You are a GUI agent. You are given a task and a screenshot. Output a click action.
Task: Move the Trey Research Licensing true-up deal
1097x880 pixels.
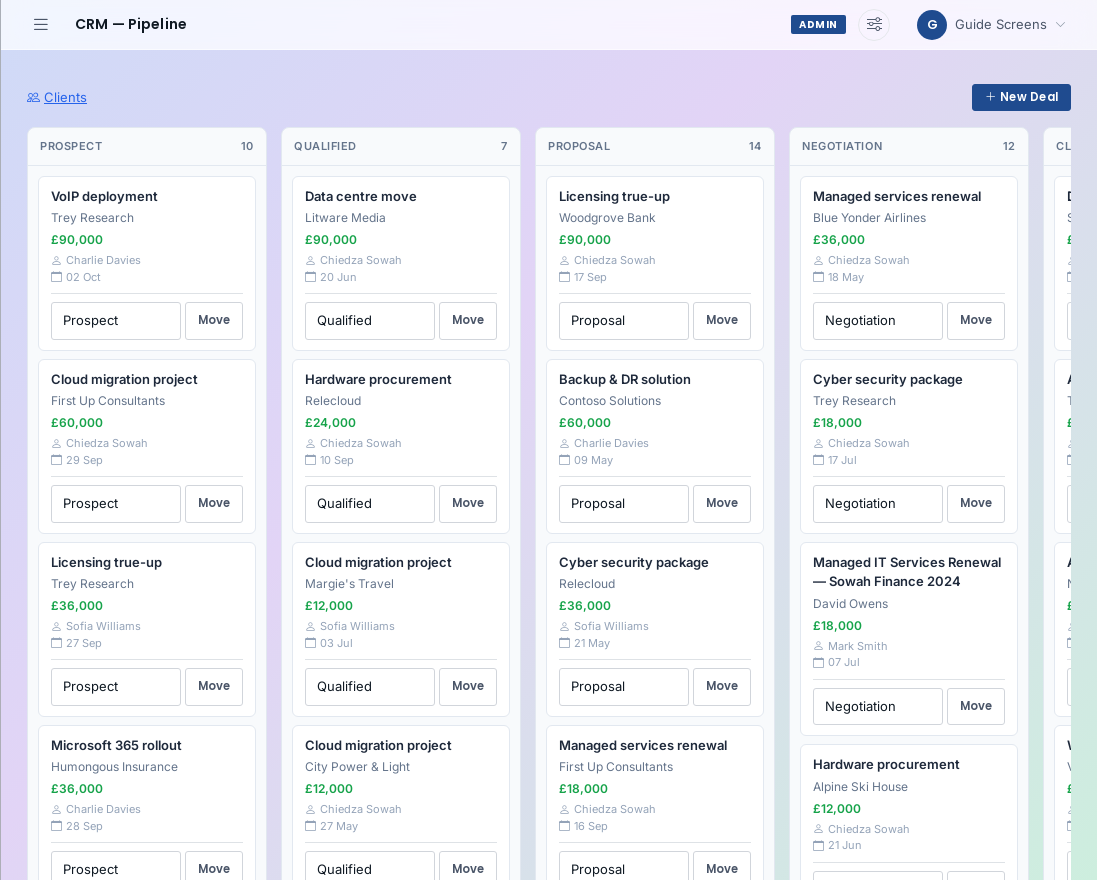[214, 686]
